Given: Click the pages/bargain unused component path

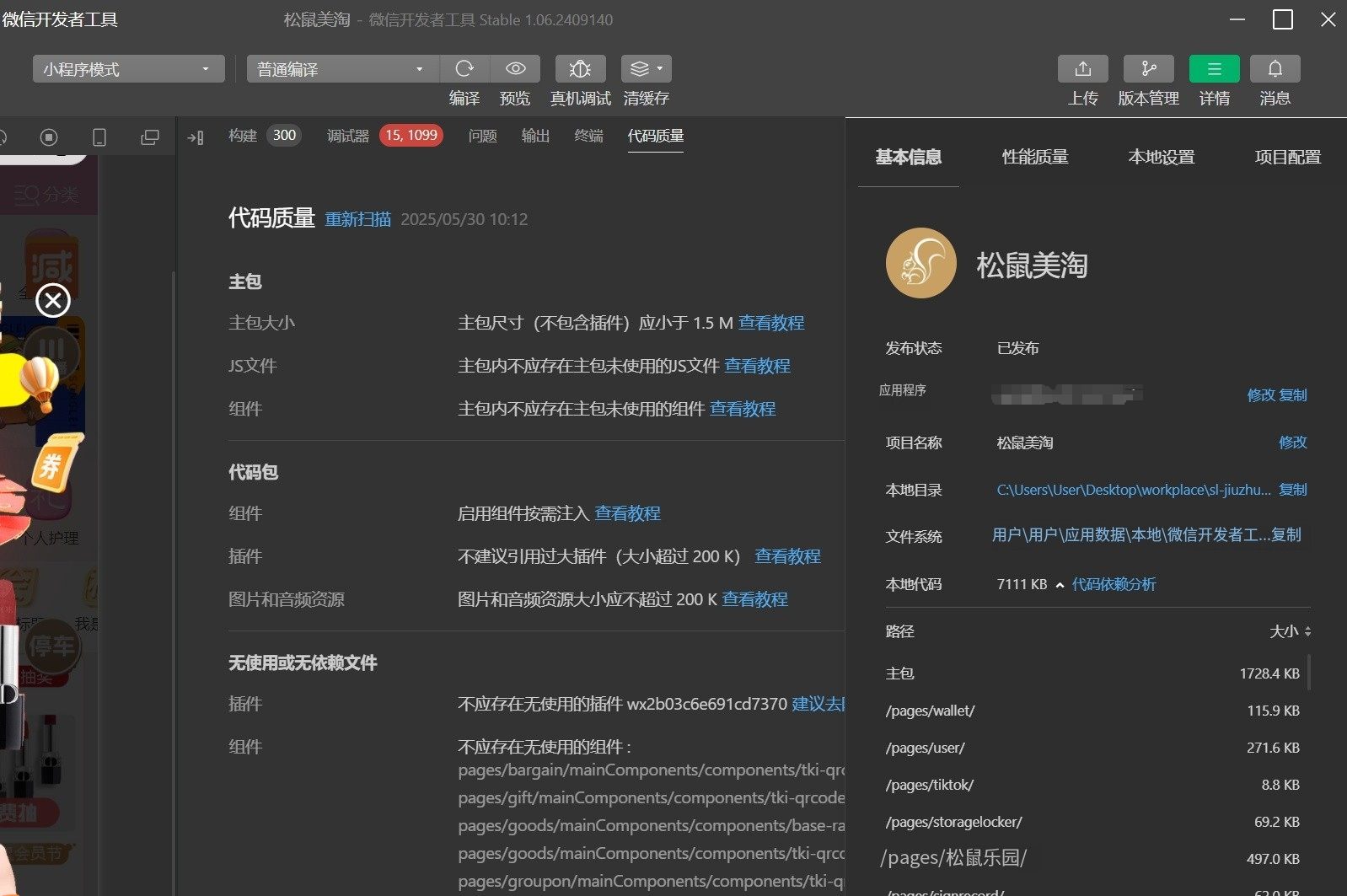Looking at the screenshot, I should [x=652, y=770].
